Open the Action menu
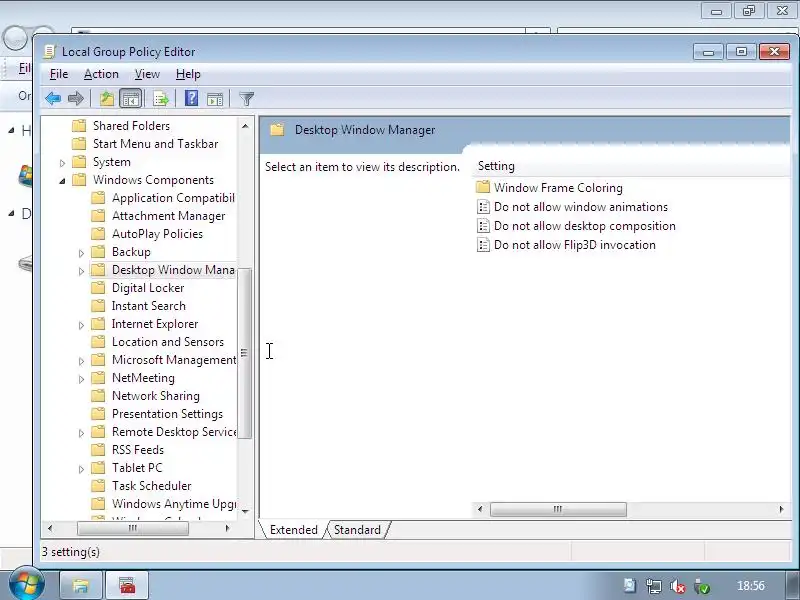Screen dimensions: 800x600 (101, 74)
